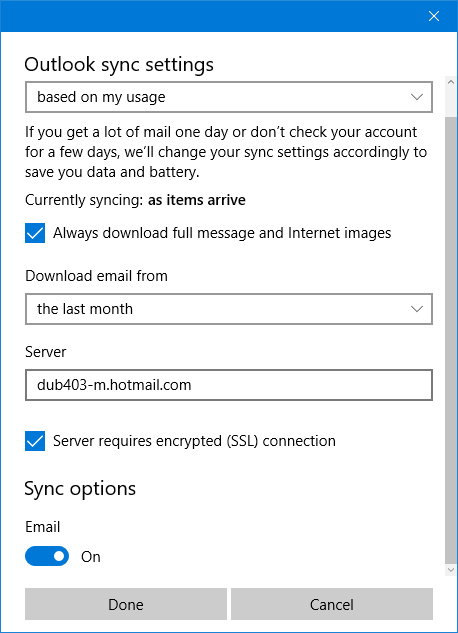Click the 'Sync options' heading

click(80, 489)
